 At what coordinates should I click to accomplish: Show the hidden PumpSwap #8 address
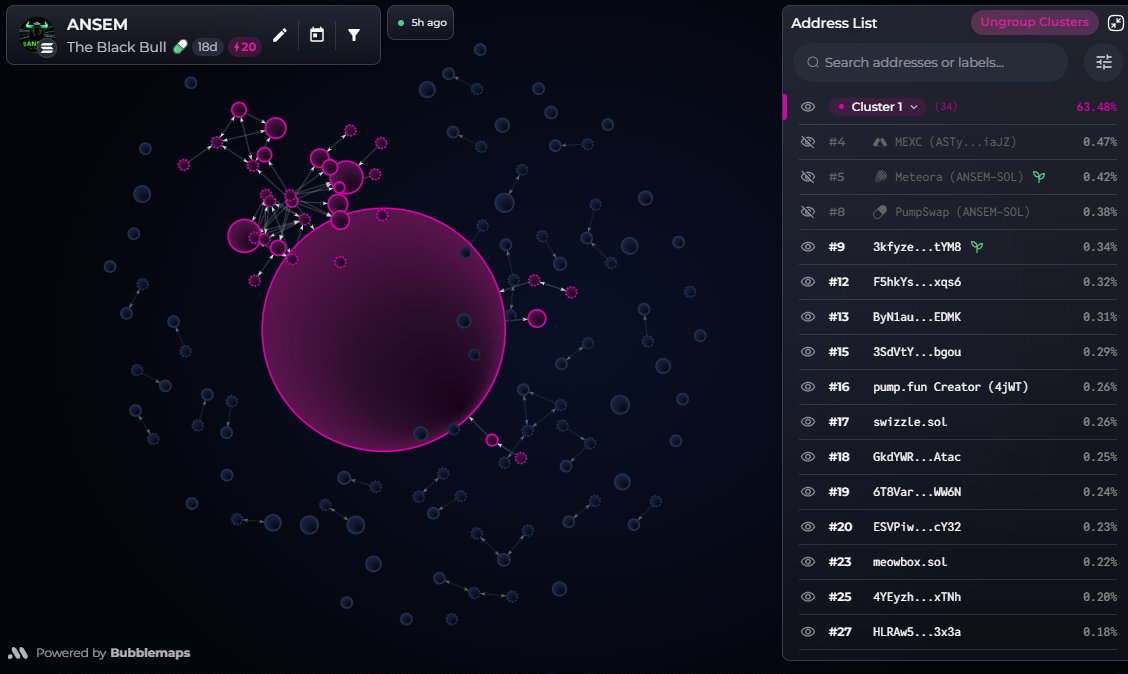pos(808,211)
